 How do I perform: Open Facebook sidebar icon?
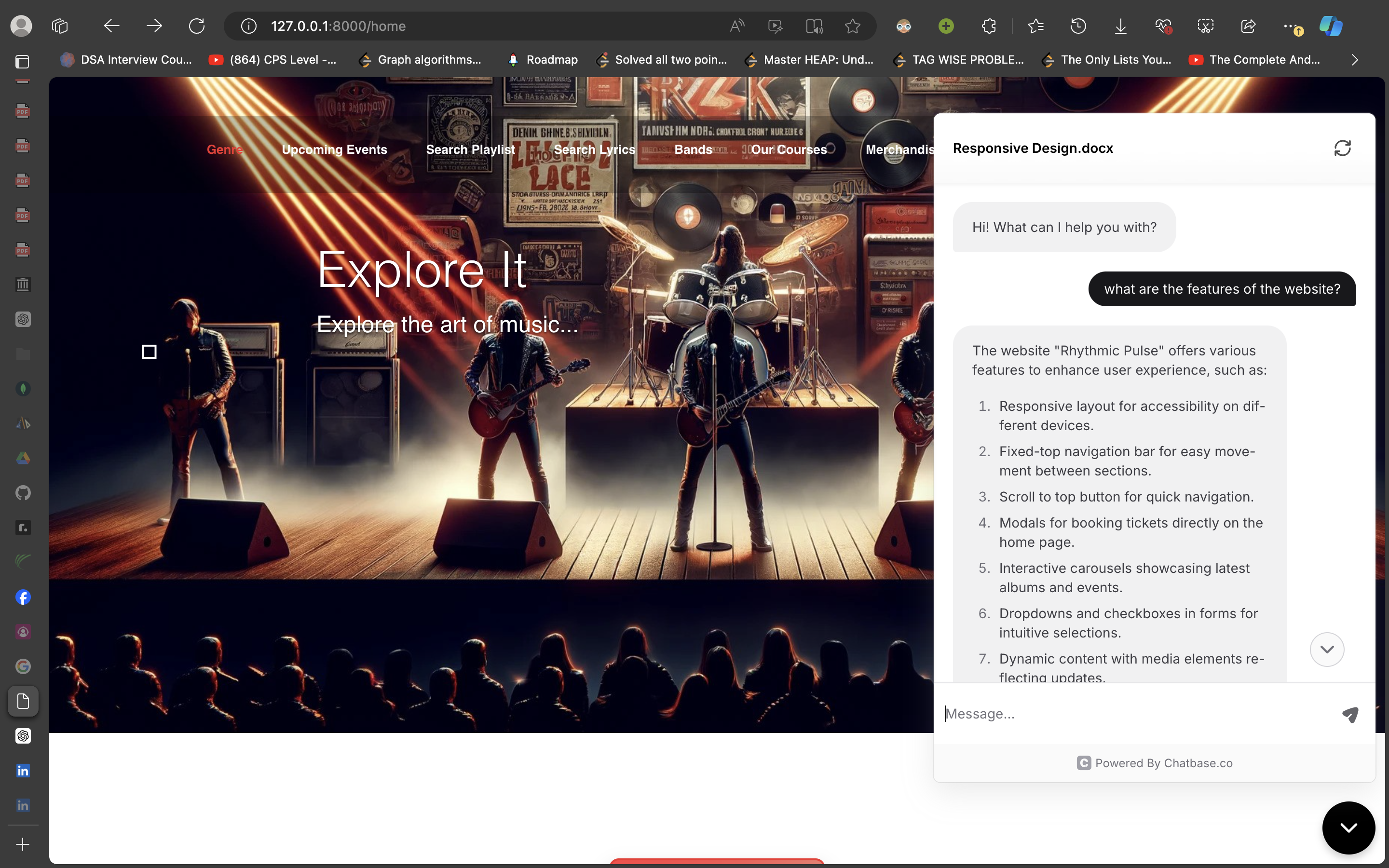23,597
